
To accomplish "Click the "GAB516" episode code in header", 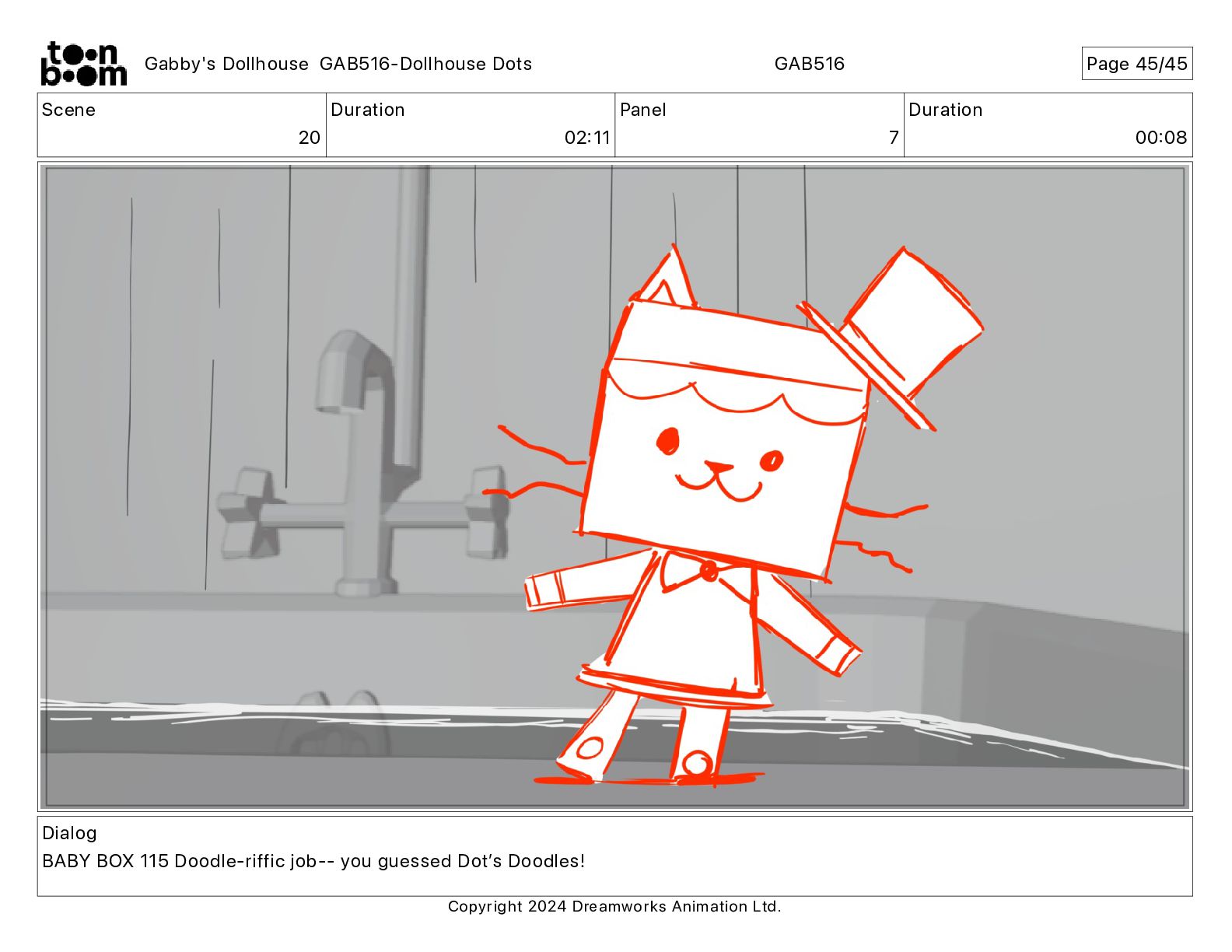I will coord(809,64).
